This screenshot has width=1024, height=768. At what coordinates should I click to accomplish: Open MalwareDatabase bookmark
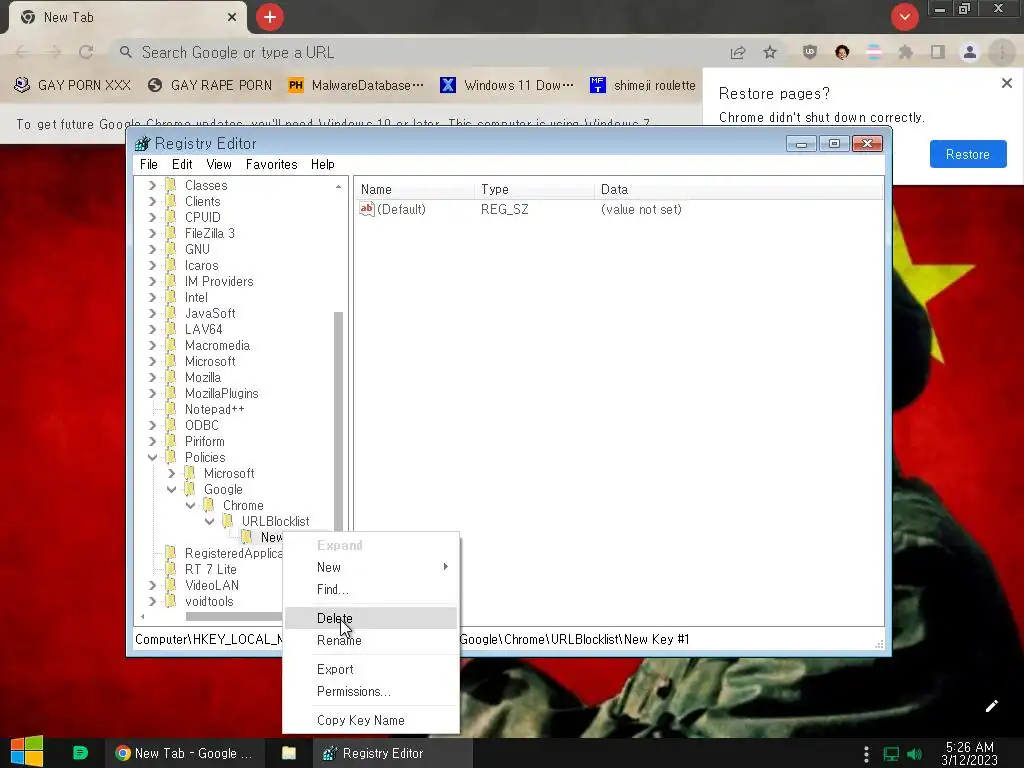357,85
